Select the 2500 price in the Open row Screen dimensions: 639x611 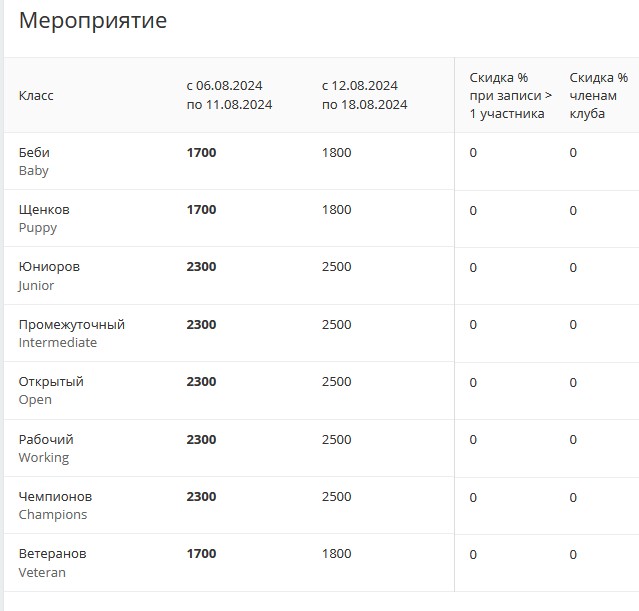[337, 382]
